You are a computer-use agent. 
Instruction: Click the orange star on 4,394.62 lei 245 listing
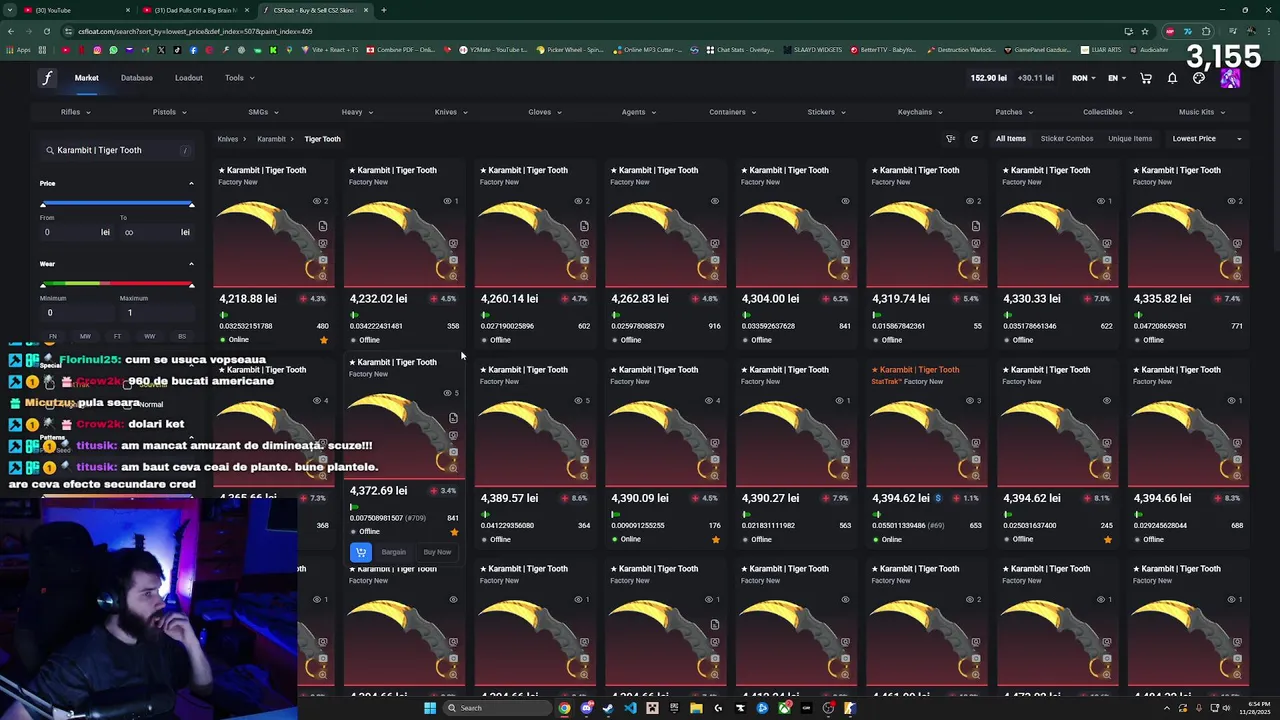pos(1108,539)
